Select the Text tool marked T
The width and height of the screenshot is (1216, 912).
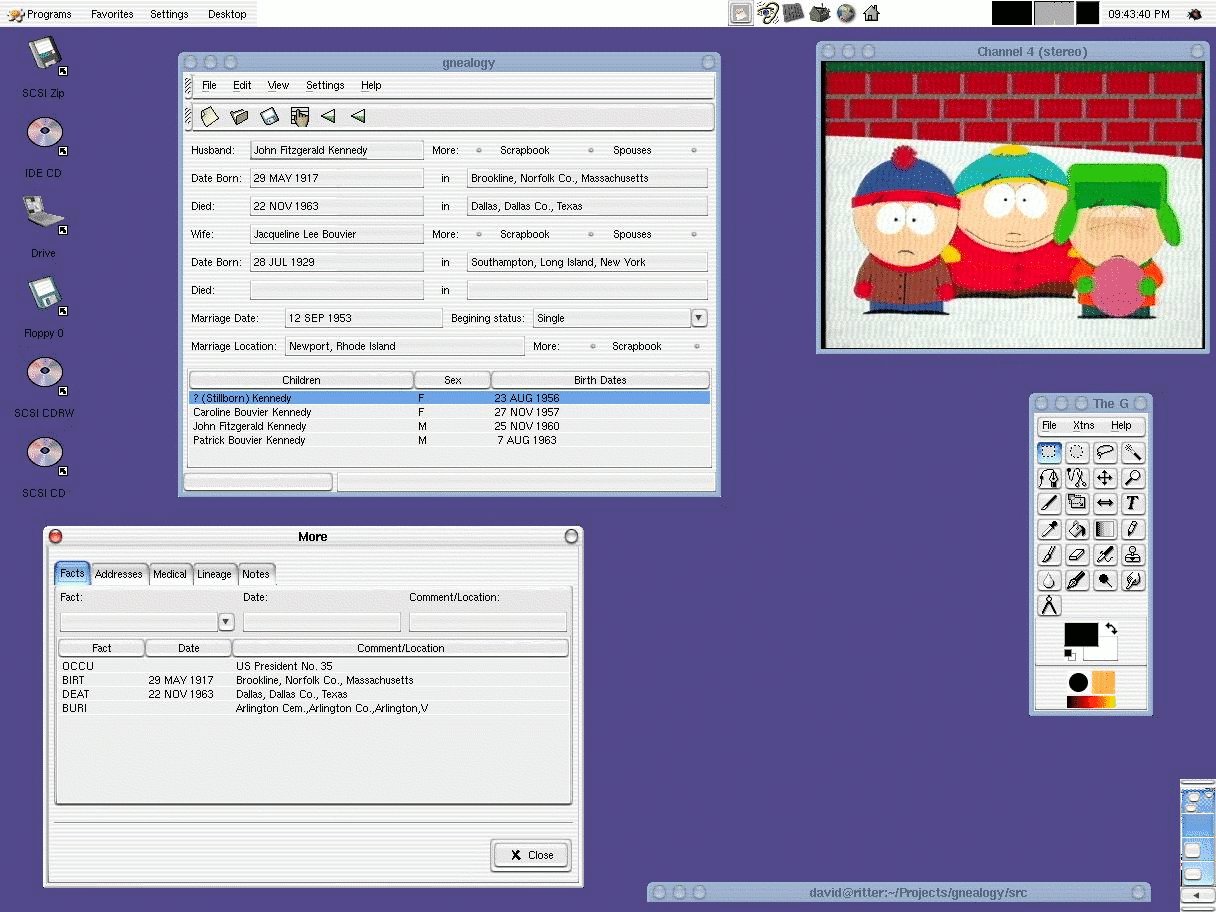coord(1133,503)
